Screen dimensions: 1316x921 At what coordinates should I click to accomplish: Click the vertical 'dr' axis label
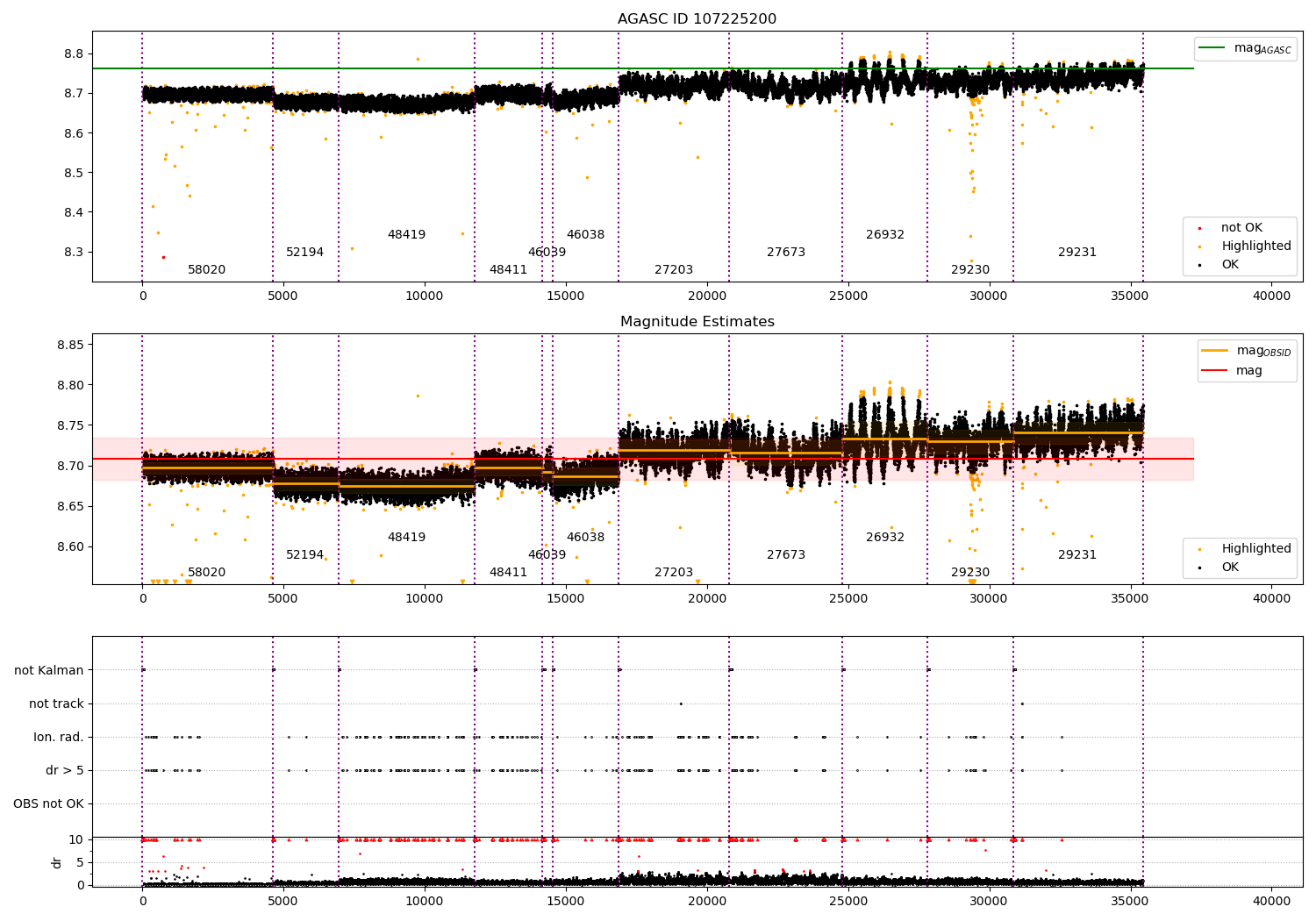[57, 862]
